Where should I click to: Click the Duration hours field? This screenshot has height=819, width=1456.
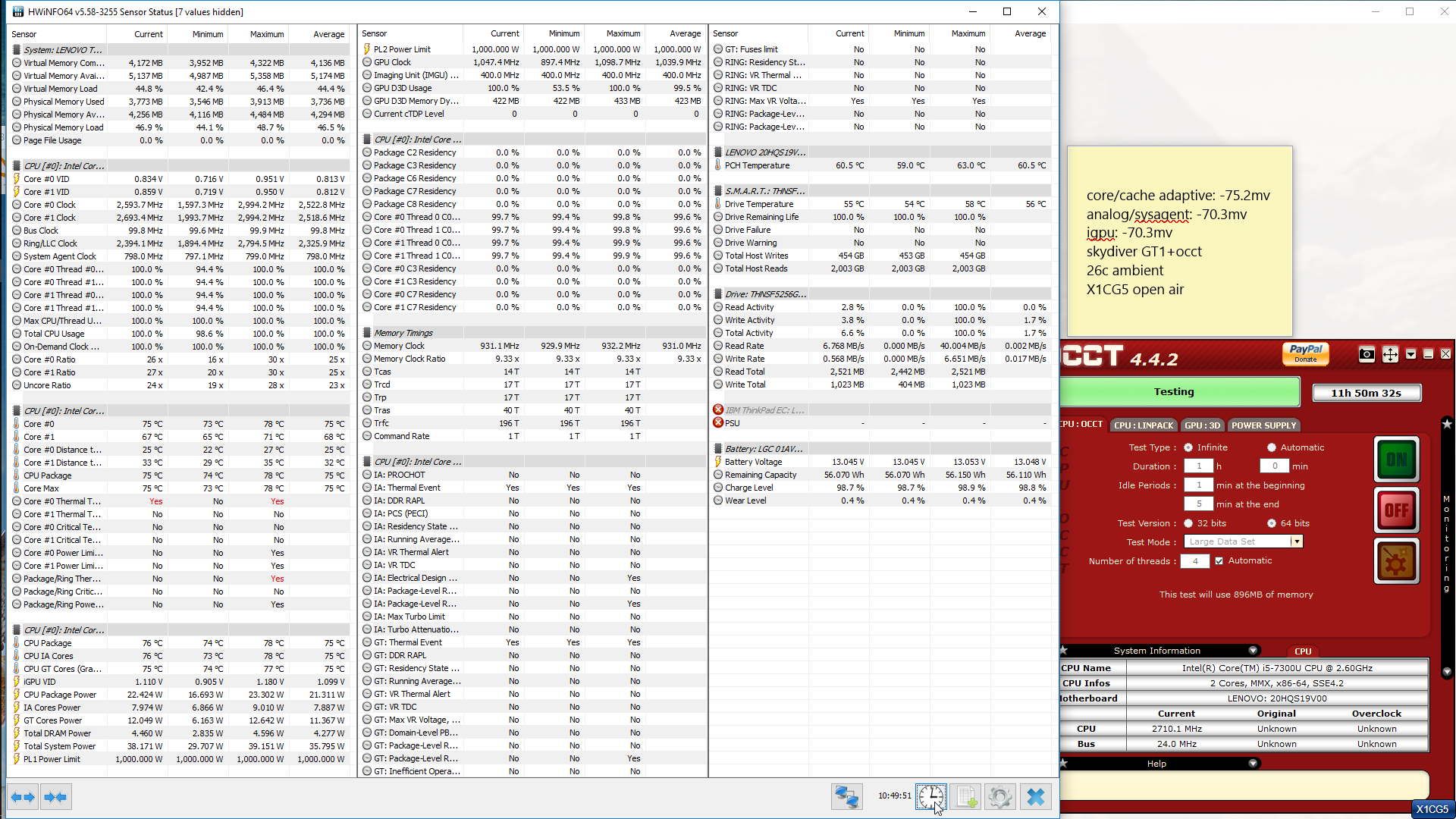tap(1199, 466)
